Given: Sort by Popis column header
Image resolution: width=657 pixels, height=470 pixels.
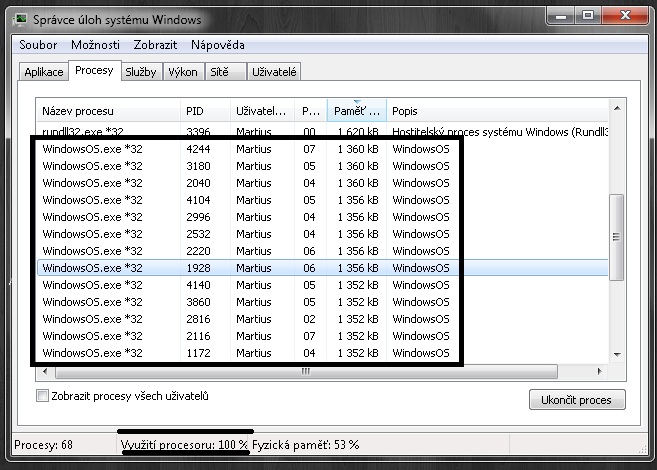Looking at the screenshot, I should tap(497, 111).
